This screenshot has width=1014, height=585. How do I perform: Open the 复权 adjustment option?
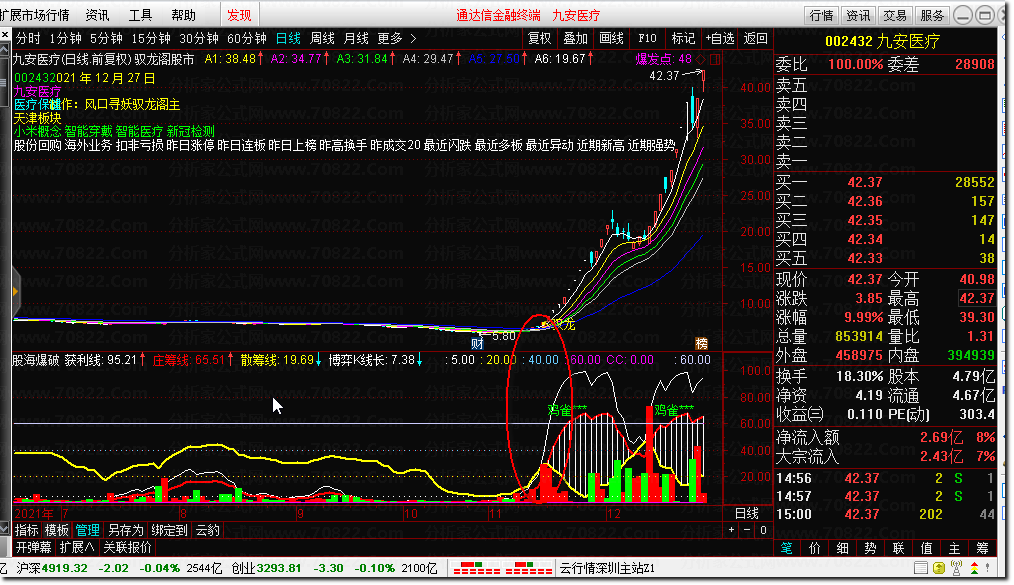point(540,39)
